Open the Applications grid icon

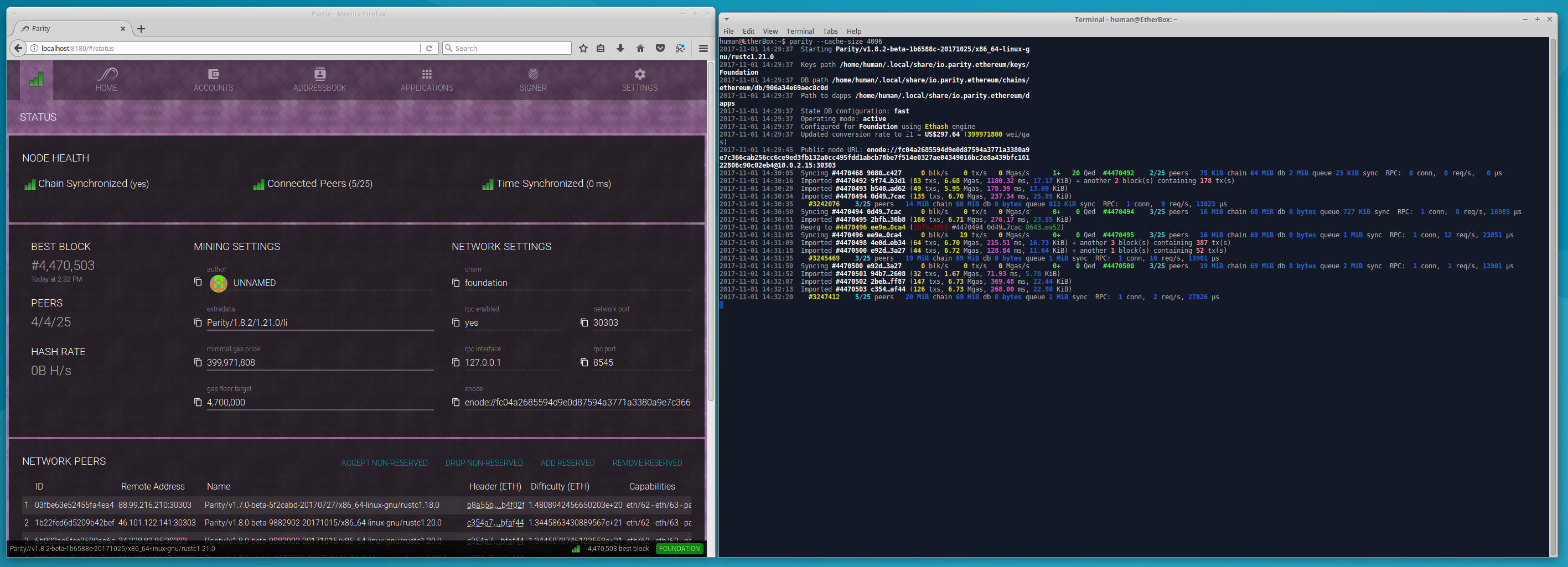tap(427, 74)
